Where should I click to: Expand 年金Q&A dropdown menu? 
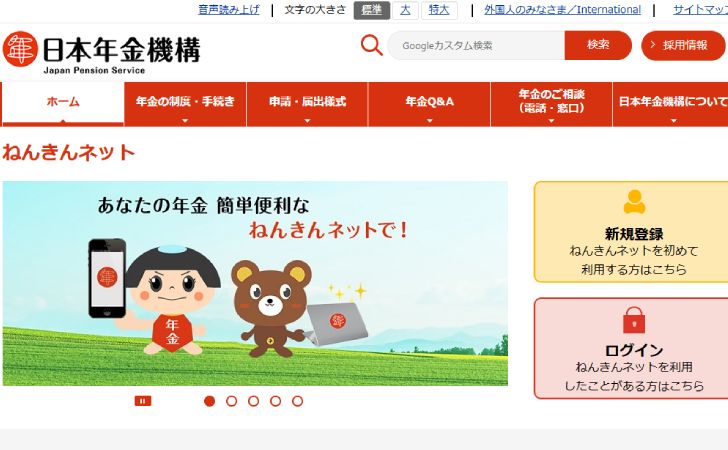[429, 104]
